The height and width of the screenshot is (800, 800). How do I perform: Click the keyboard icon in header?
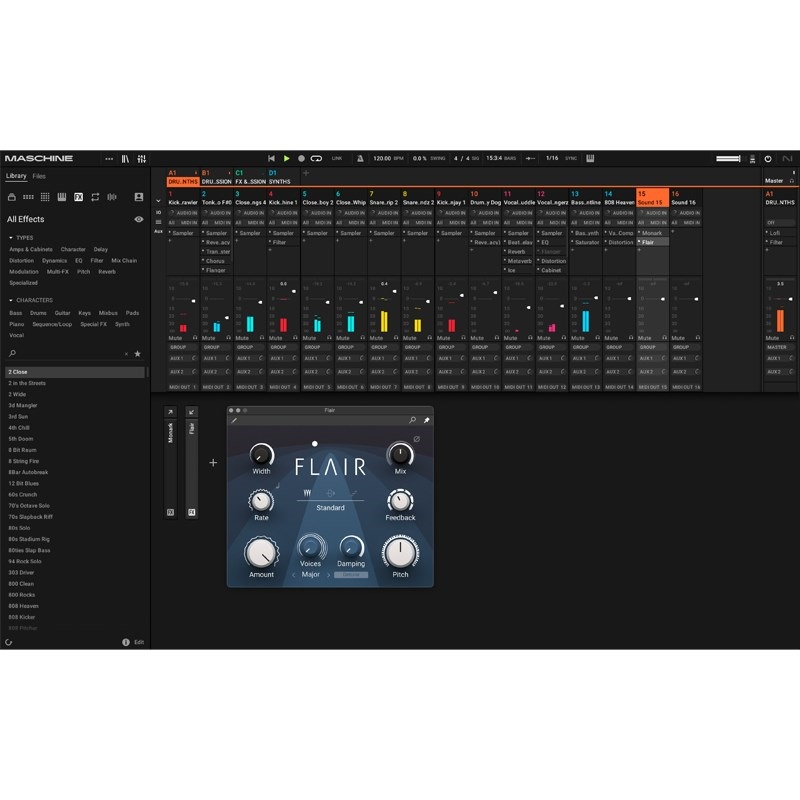pos(590,158)
